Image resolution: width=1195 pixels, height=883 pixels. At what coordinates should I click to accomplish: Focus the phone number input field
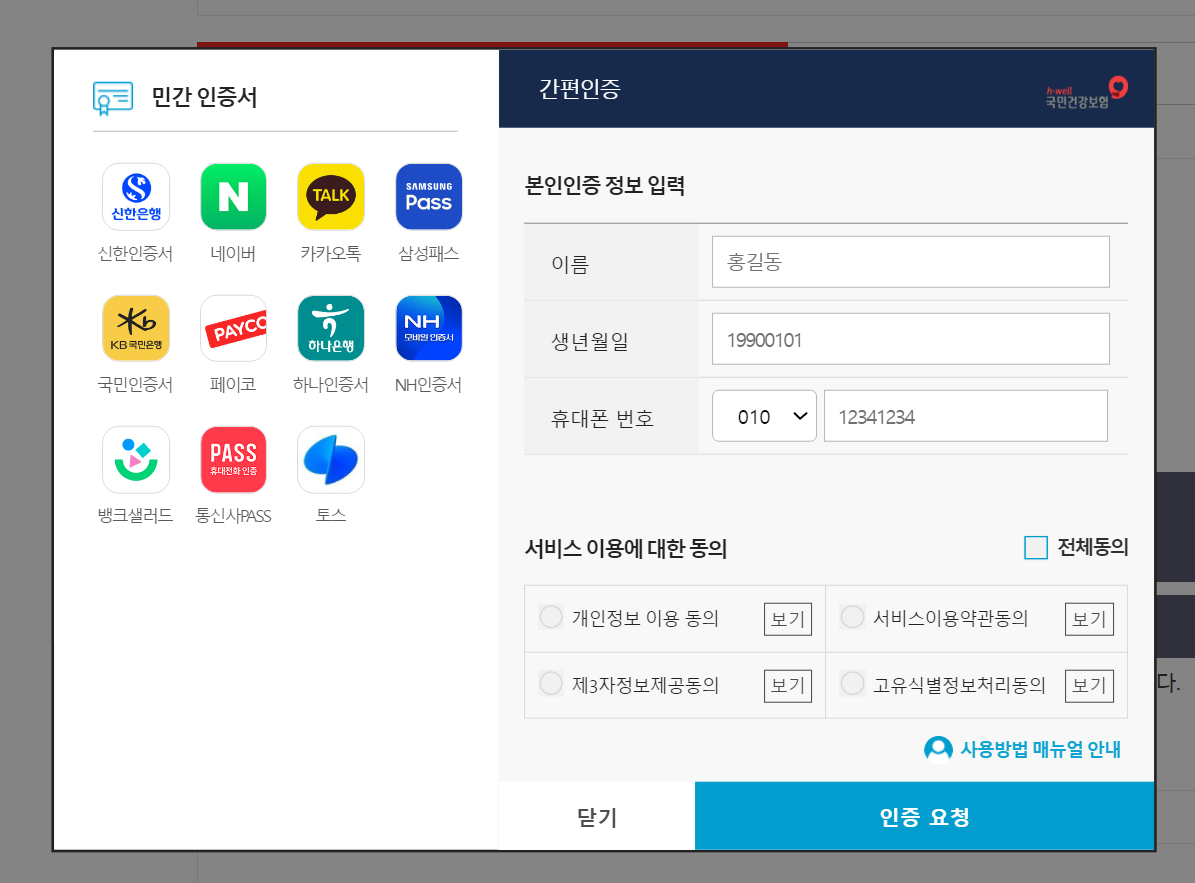tap(966, 416)
